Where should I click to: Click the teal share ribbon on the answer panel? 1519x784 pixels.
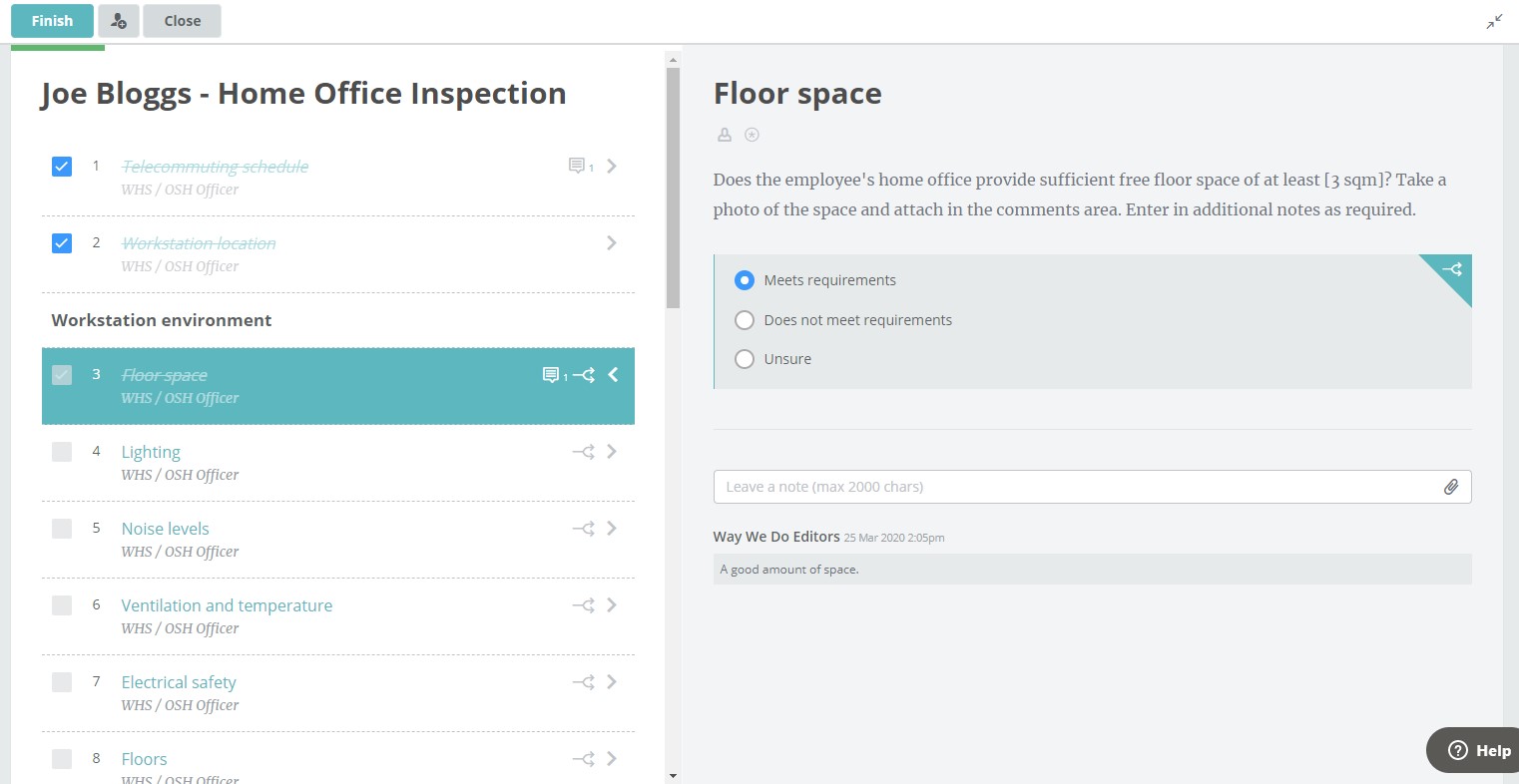pos(1451,269)
